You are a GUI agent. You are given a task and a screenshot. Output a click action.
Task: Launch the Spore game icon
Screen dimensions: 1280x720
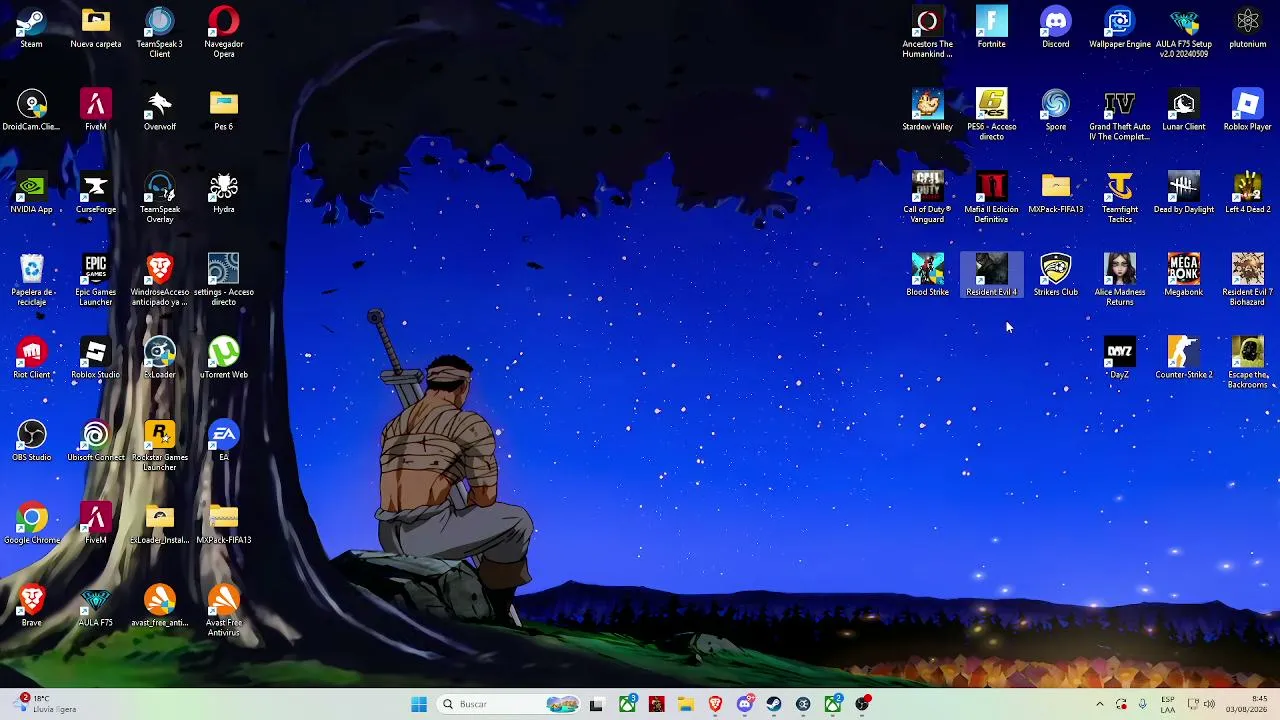pyautogui.click(x=1056, y=111)
